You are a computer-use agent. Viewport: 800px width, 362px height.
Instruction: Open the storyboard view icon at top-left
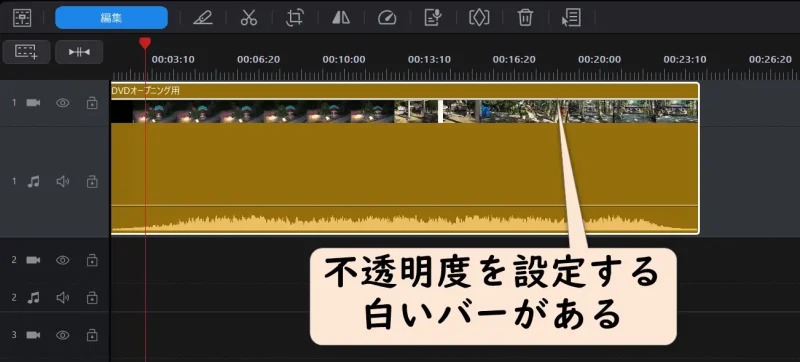(22, 18)
